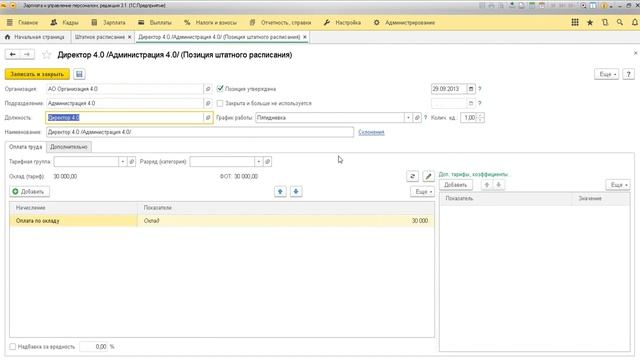This screenshot has width=640, height=360.
Task: Open calendar for date 29.09.2013
Action: pos(471,89)
